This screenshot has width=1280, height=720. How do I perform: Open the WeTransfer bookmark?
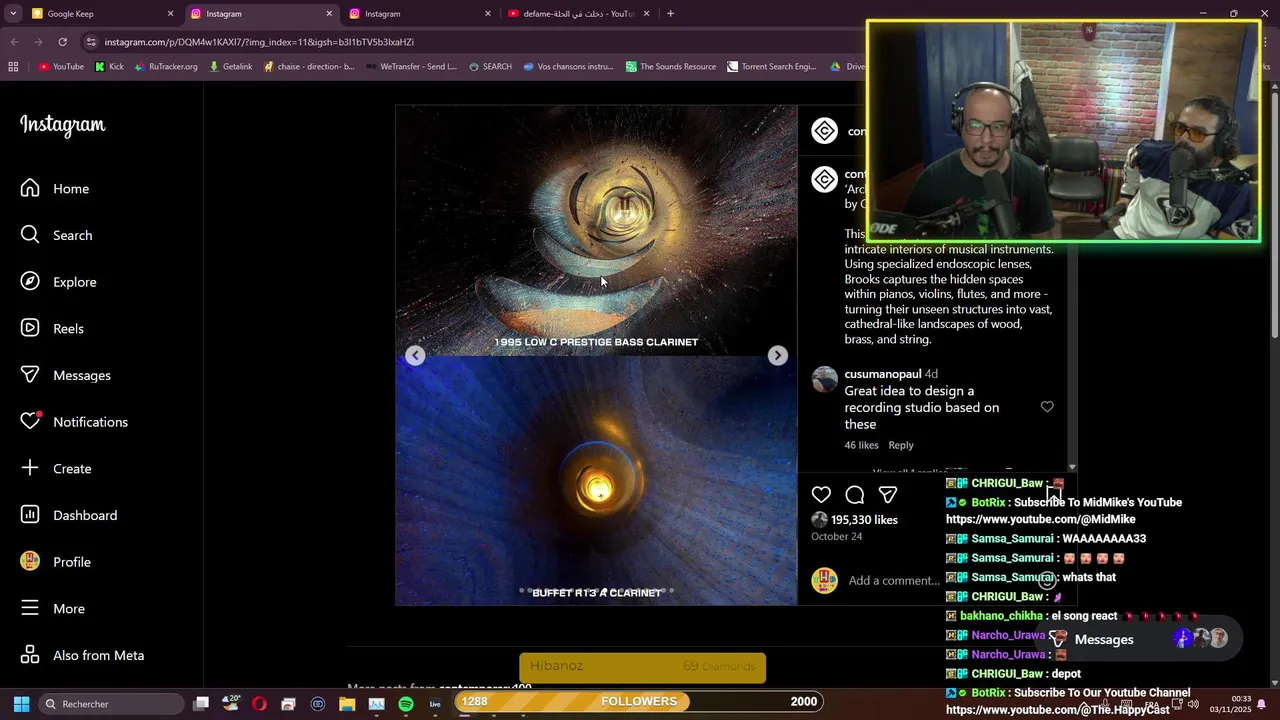(x=410, y=67)
